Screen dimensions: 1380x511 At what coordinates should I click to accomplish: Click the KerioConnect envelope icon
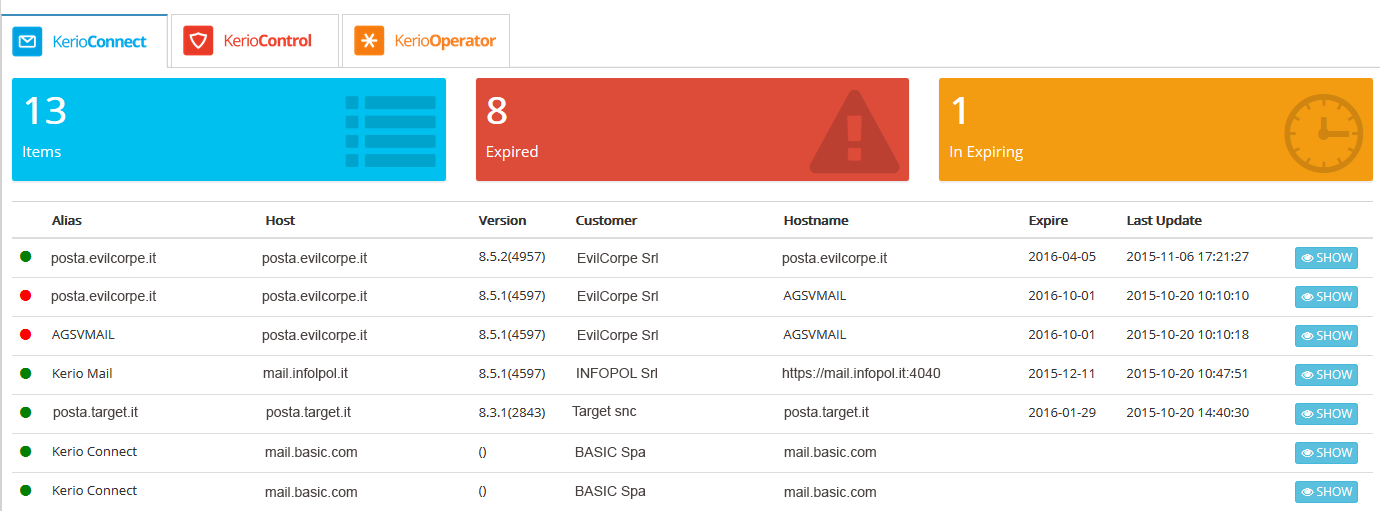(x=27, y=42)
